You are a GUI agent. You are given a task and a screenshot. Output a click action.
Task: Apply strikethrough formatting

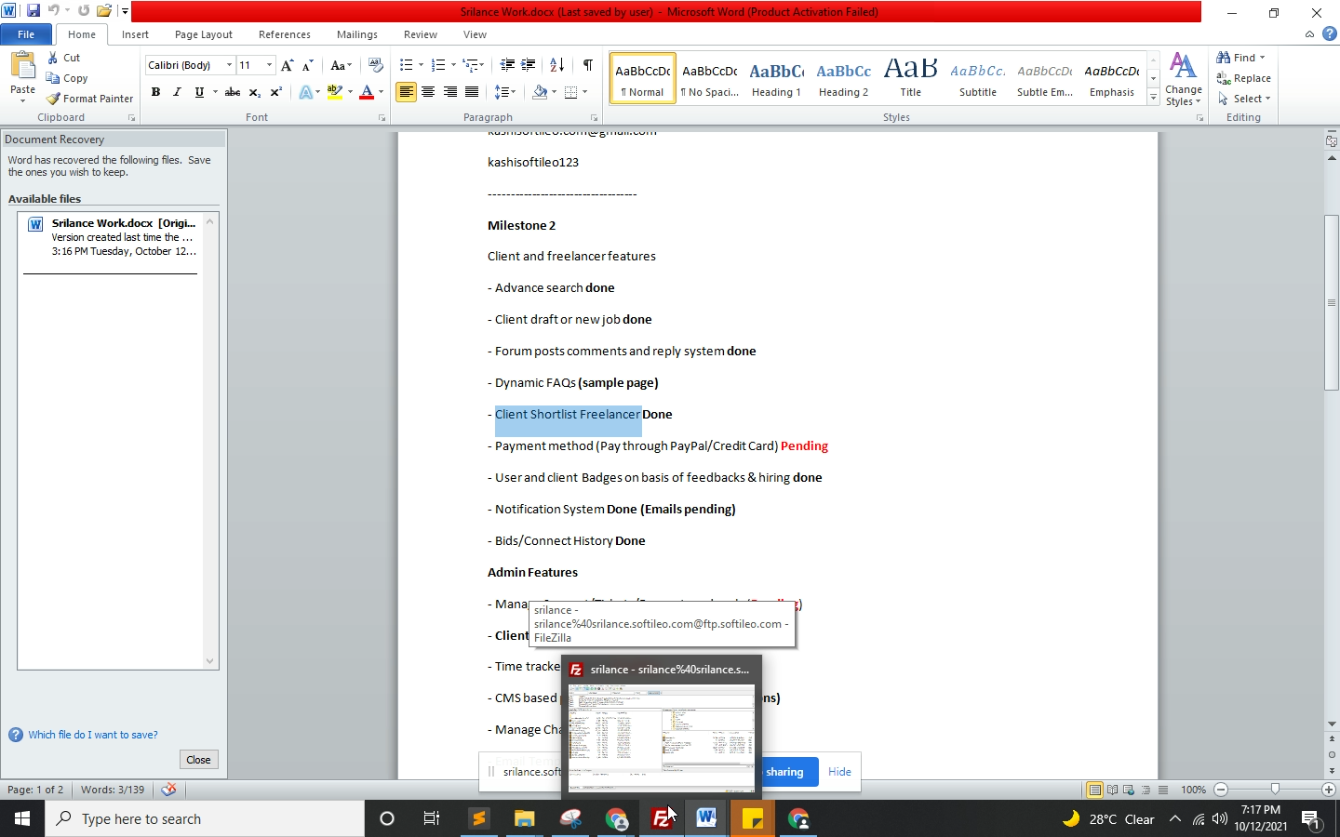tap(232, 92)
